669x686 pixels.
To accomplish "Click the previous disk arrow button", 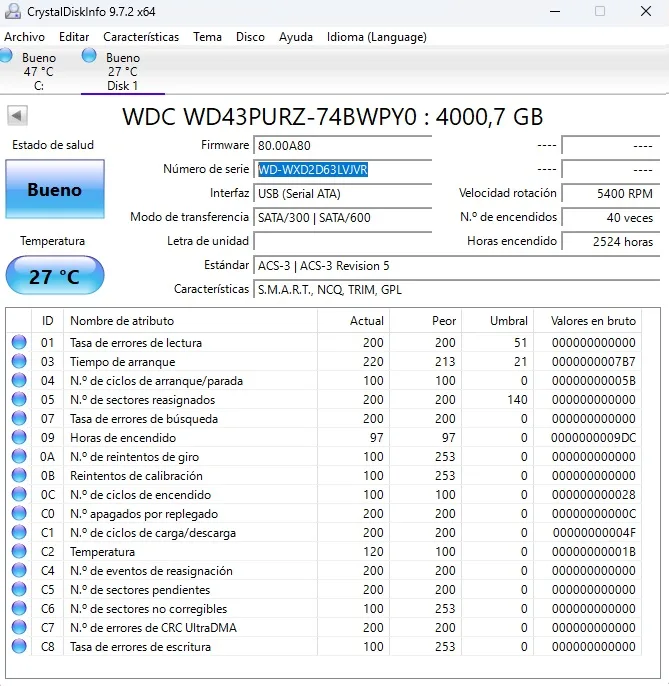I will tap(17, 116).
